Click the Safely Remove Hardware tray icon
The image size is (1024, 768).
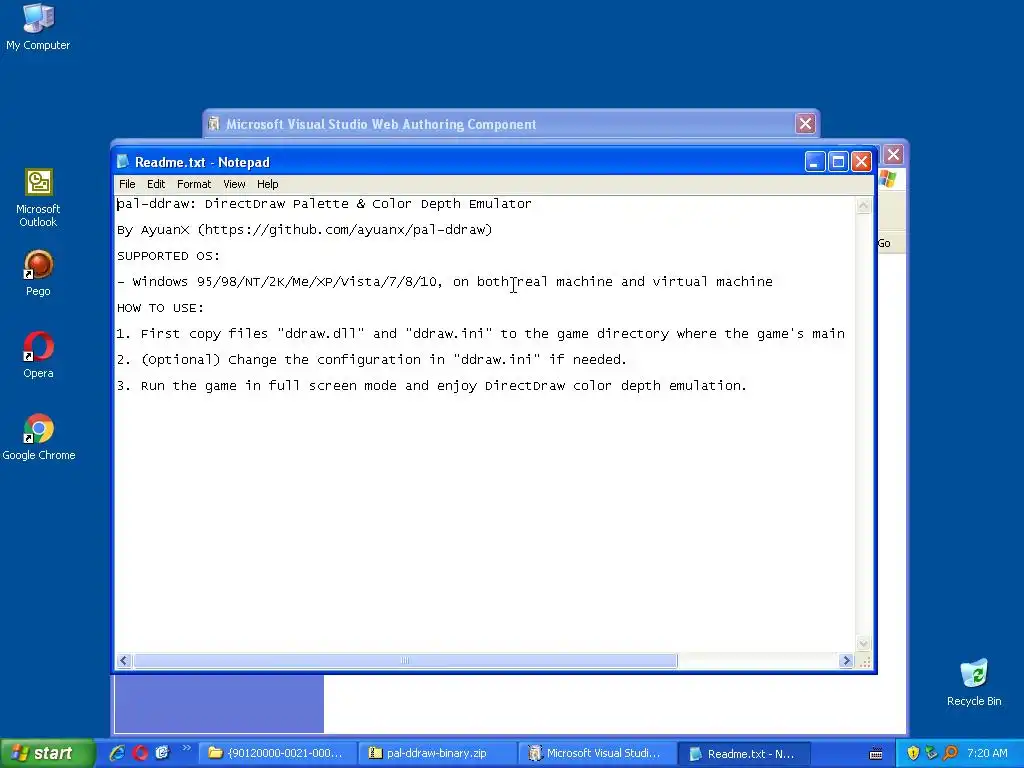click(x=931, y=753)
